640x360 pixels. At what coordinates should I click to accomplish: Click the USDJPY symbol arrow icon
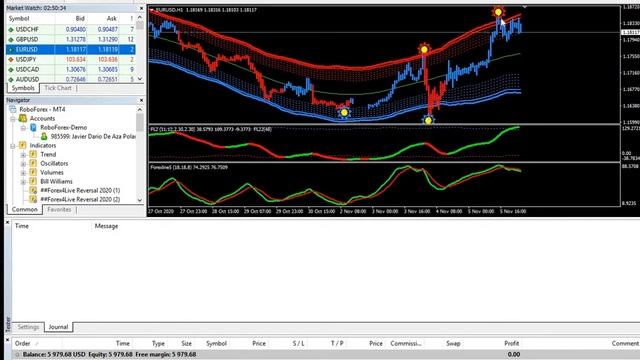tap(11, 60)
